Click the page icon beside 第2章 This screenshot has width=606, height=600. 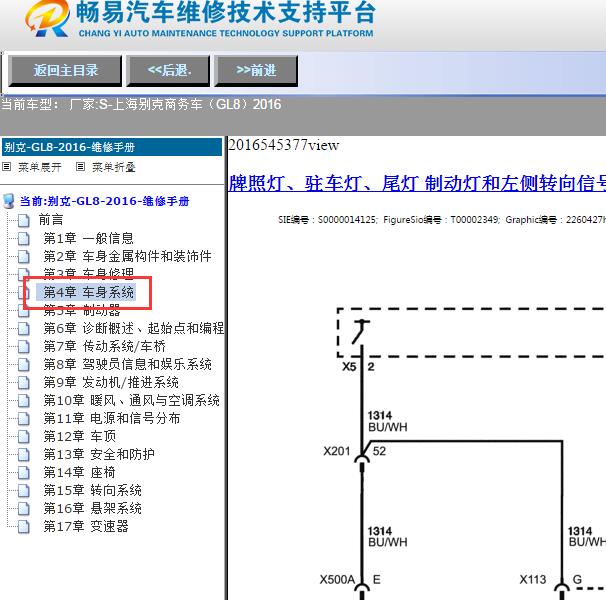click(x=24, y=257)
